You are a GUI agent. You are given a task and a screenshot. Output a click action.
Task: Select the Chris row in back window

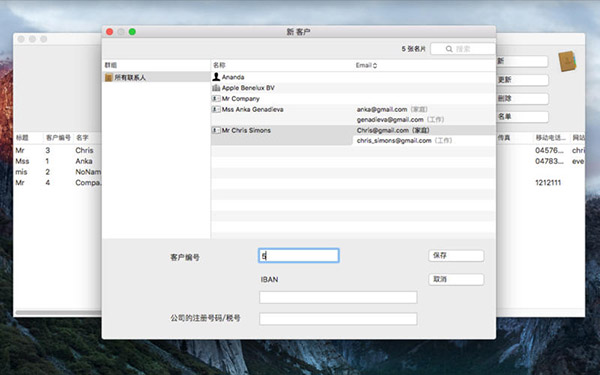[57, 150]
